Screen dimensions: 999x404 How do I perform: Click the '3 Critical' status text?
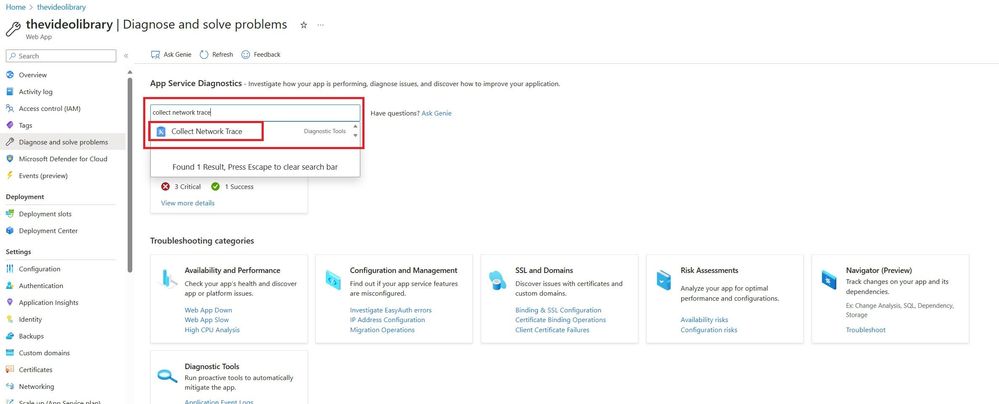pyautogui.click(x=186, y=187)
